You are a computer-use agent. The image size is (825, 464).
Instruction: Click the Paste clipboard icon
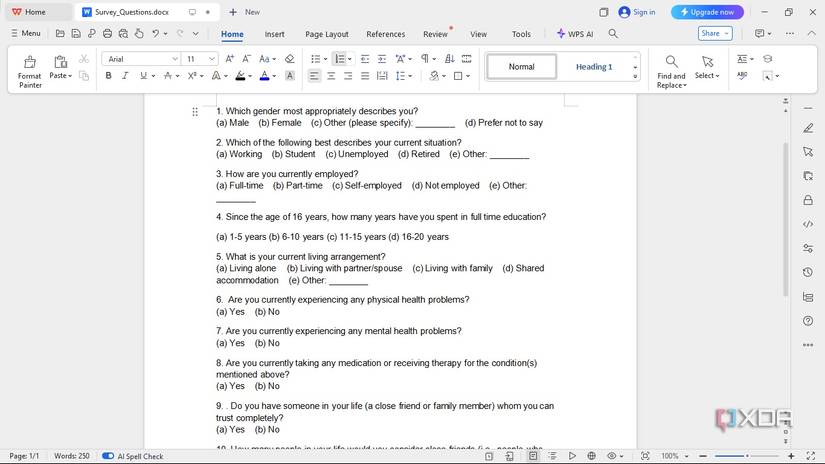coord(61,62)
